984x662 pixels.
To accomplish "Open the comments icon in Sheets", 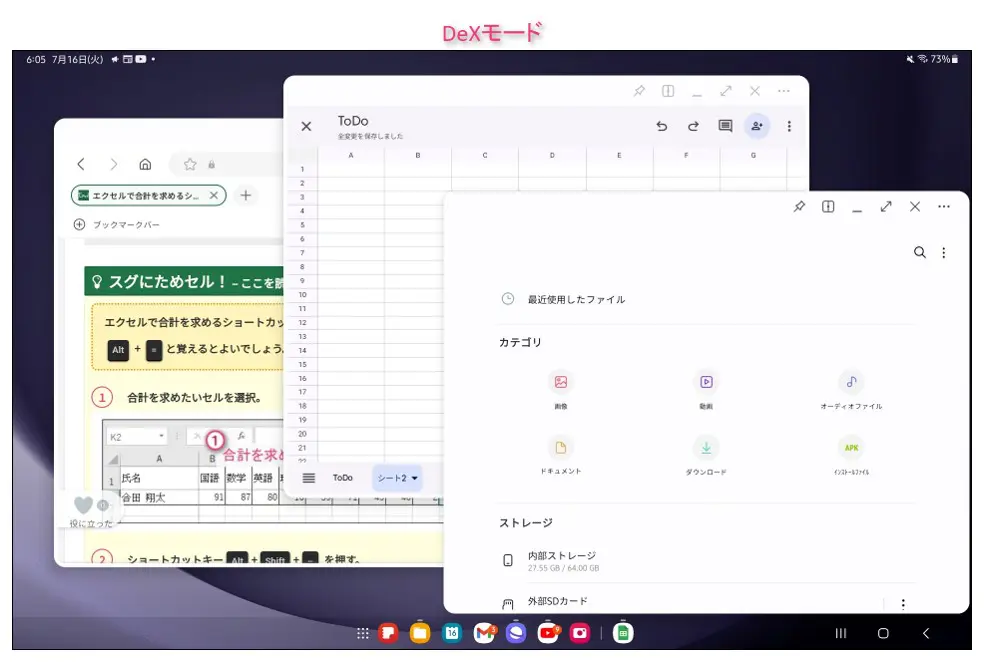I will [725, 127].
